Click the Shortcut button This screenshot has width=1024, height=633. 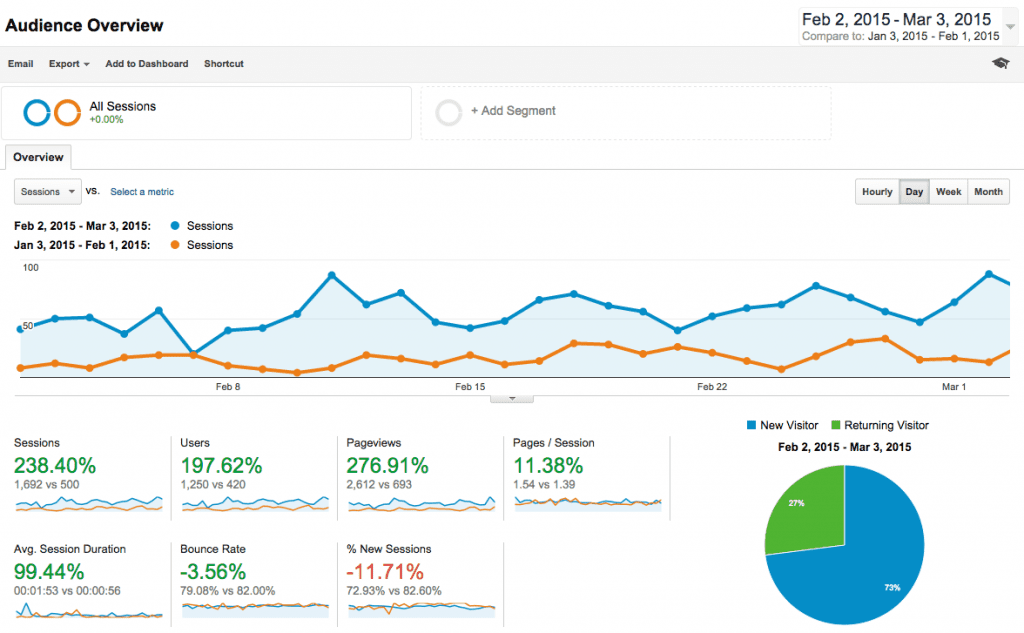223,64
